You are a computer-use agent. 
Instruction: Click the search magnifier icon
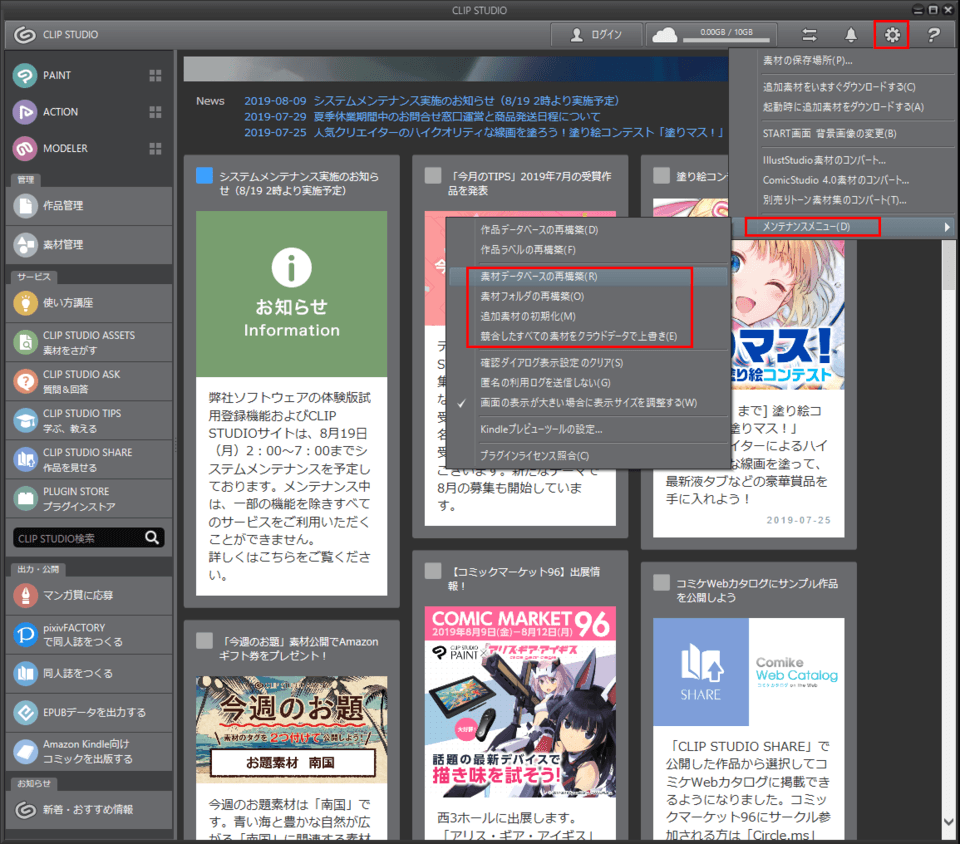tap(151, 538)
